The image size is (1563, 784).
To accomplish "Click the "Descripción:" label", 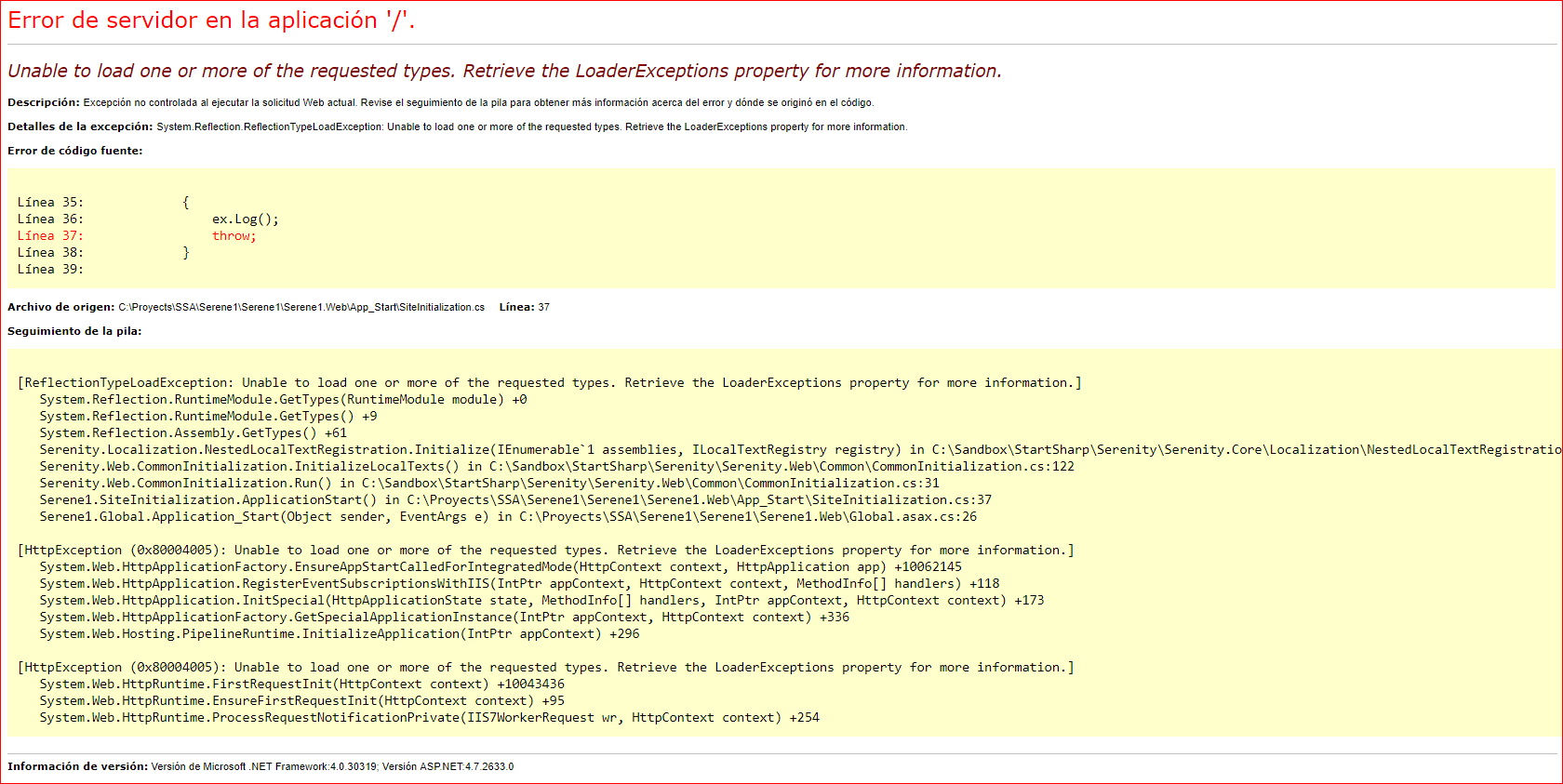I will tap(44, 102).
